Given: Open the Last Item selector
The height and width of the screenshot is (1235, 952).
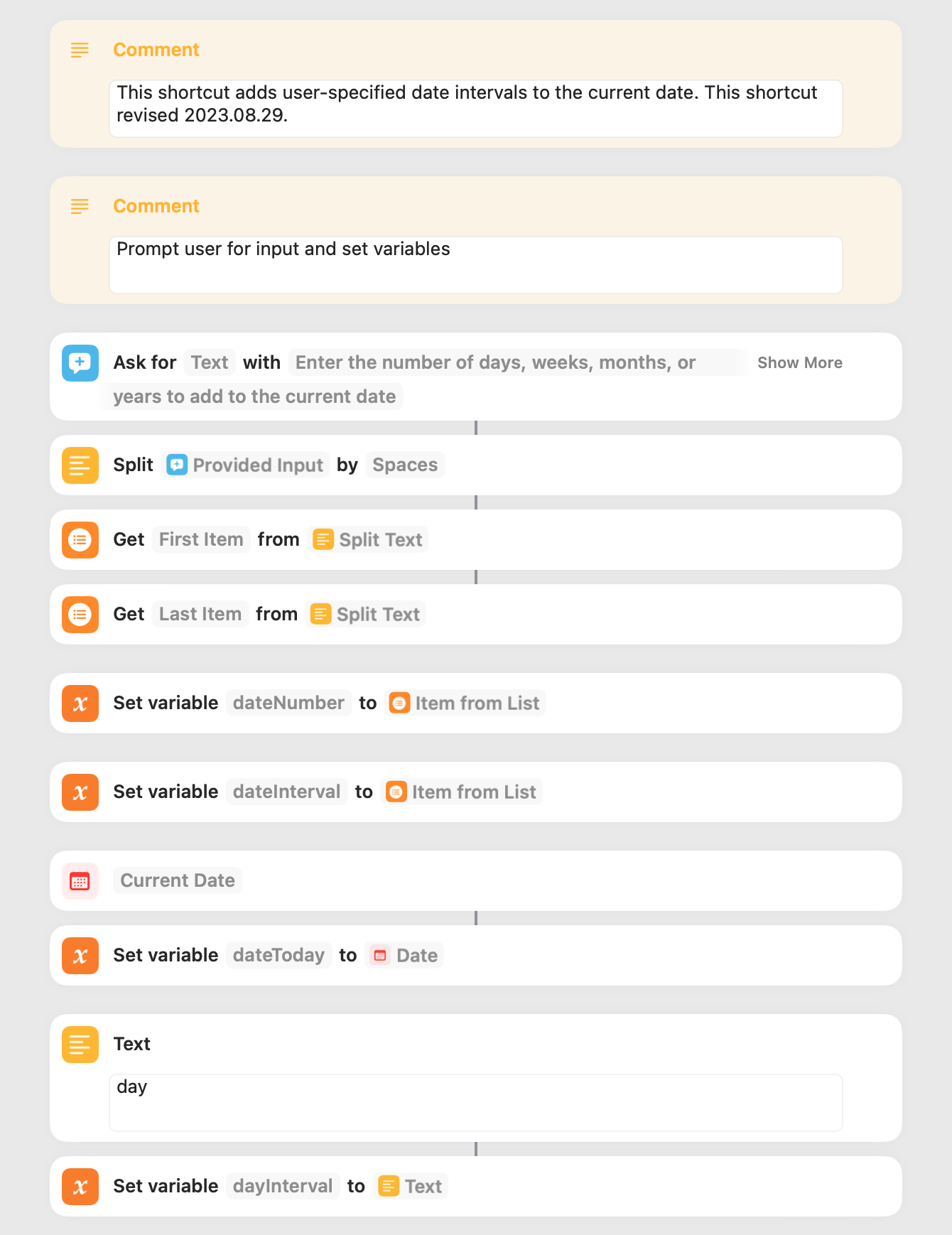Looking at the screenshot, I should (200, 614).
